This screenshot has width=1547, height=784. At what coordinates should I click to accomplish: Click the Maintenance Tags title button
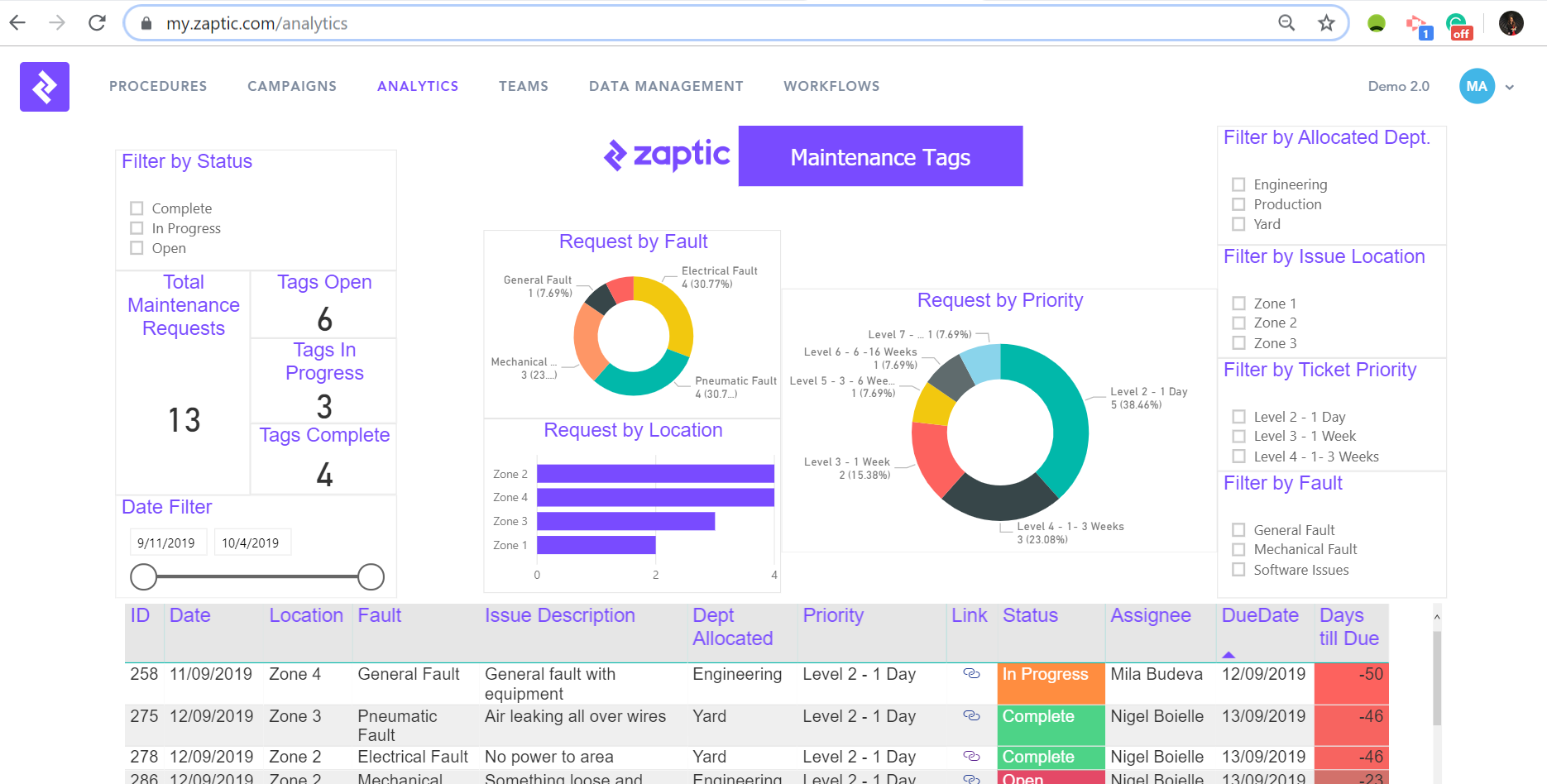pos(880,157)
